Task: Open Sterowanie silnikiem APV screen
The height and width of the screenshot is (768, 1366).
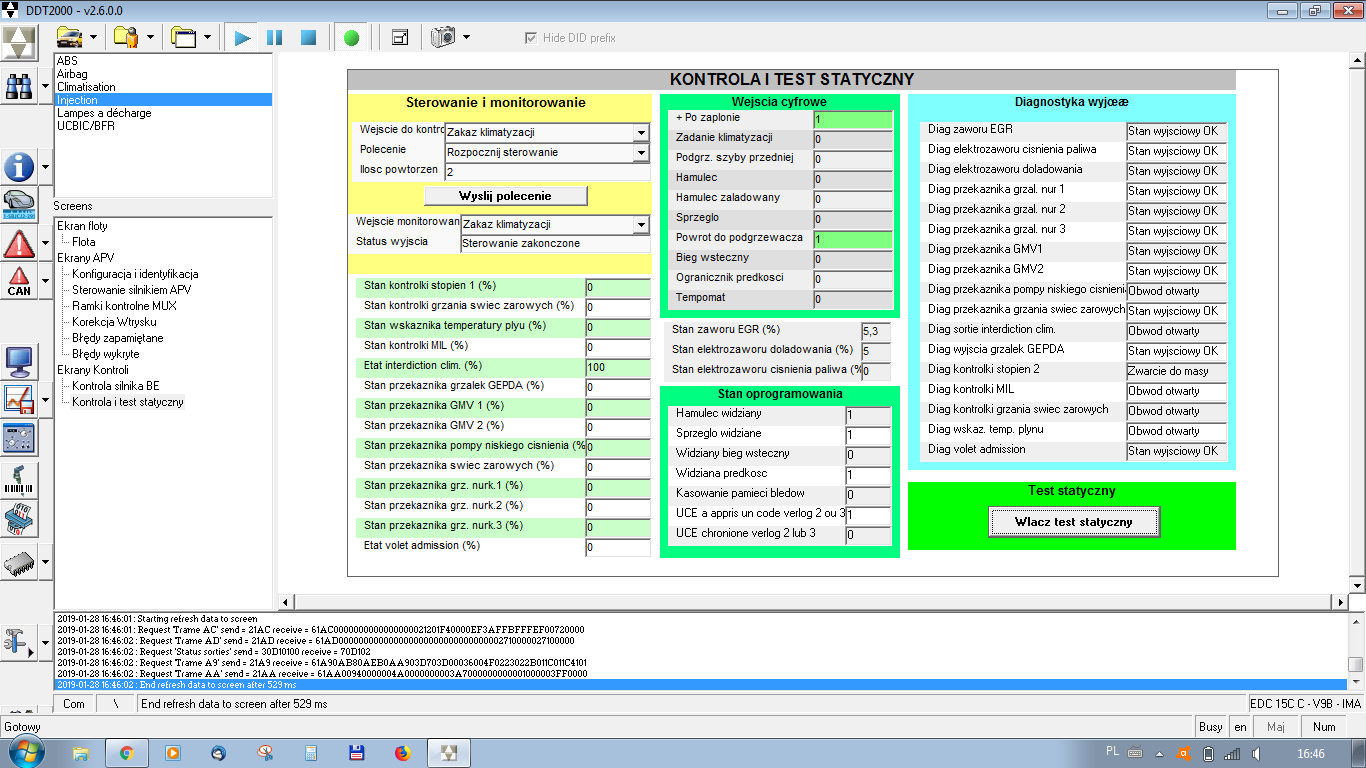Action: point(131,290)
